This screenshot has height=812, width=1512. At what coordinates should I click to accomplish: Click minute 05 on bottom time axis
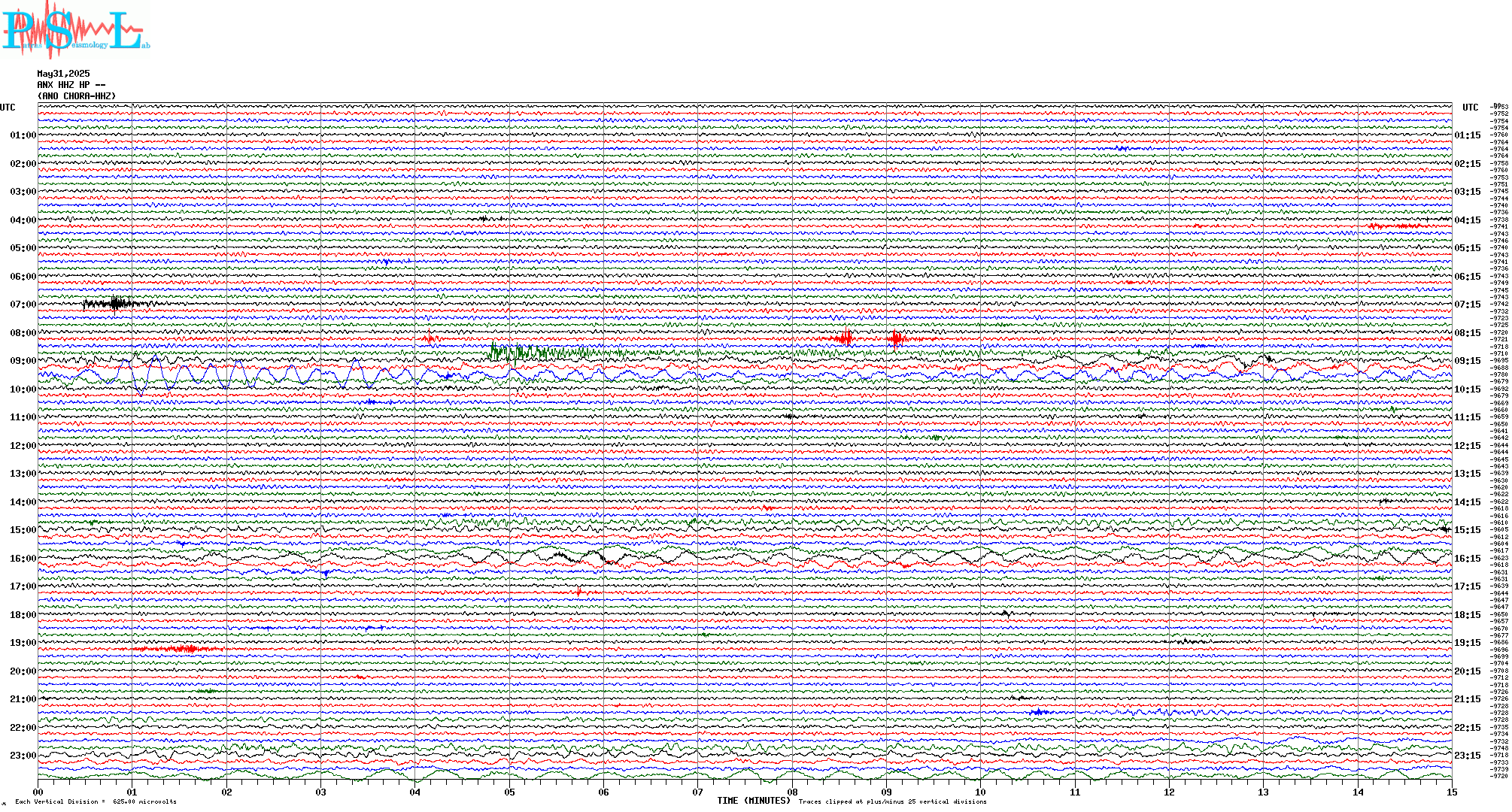coord(509,792)
